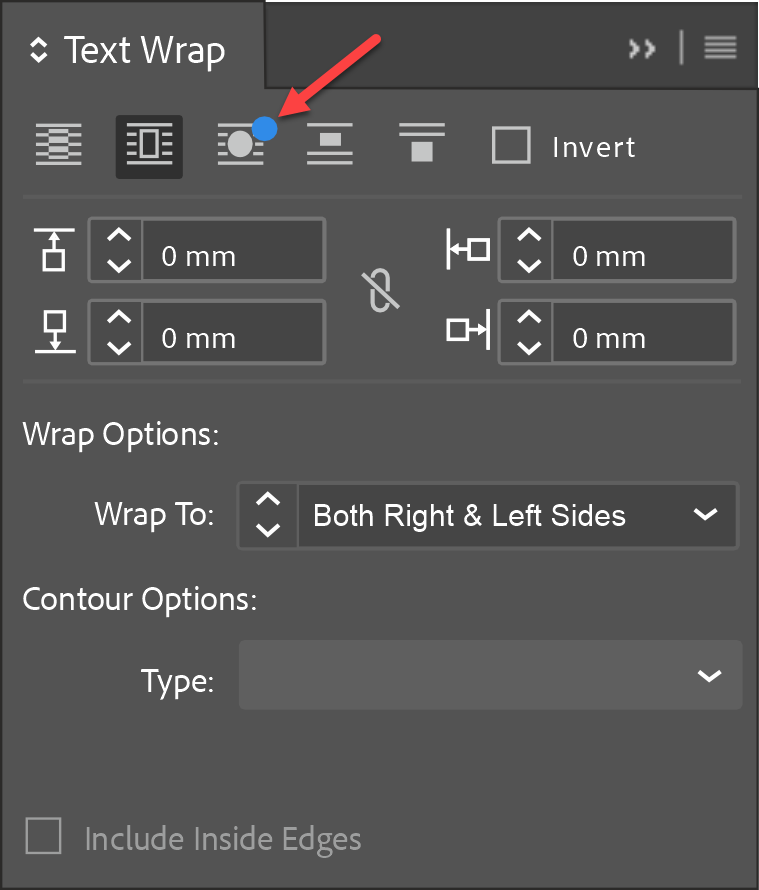Open the Wrap To dropdown
This screenshot has width=759, height=890.
coord(517,515)
